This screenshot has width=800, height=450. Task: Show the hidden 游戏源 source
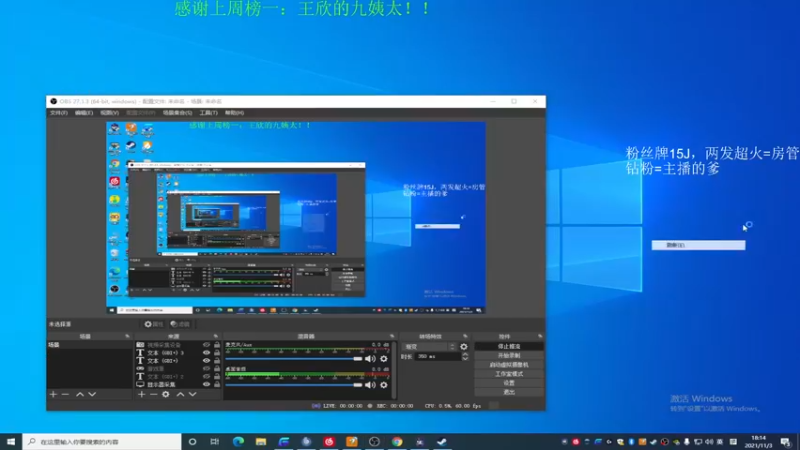pos(206,368)
